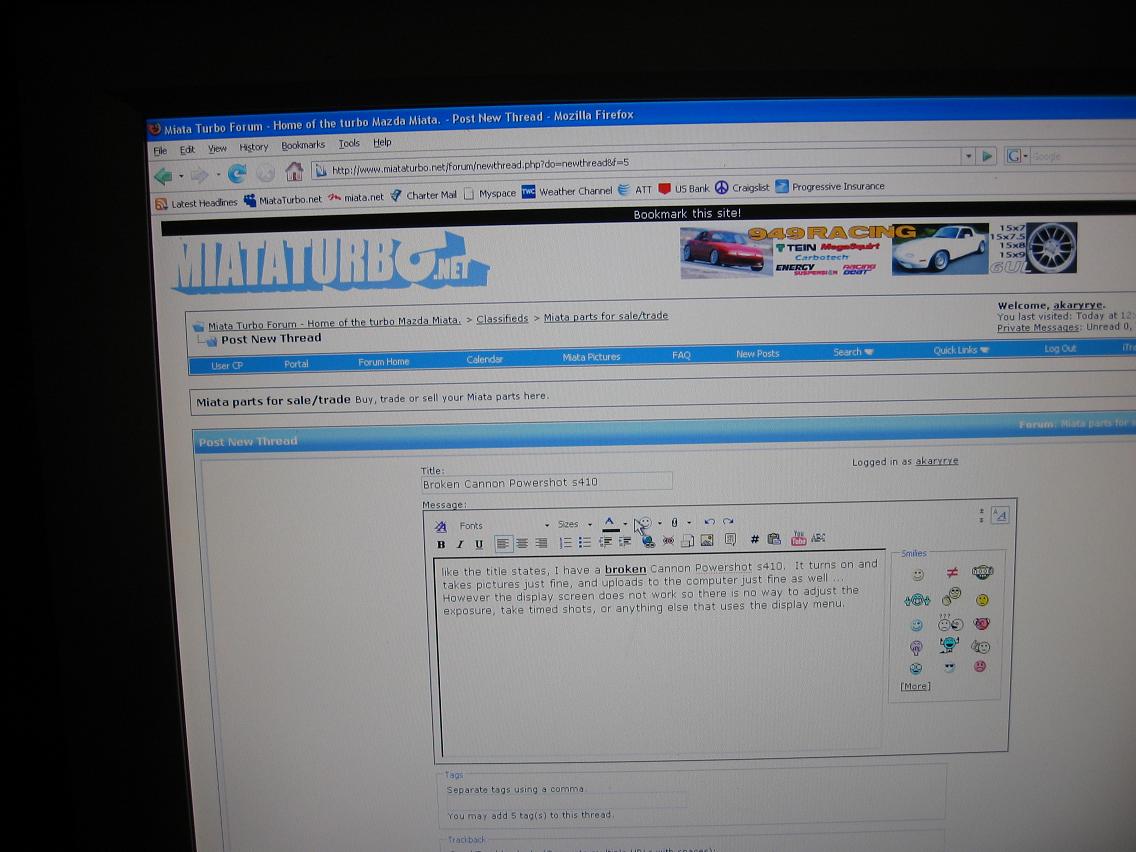Open the Weather Channel bookmark
1136x852 pixels.
pos(567,191)
